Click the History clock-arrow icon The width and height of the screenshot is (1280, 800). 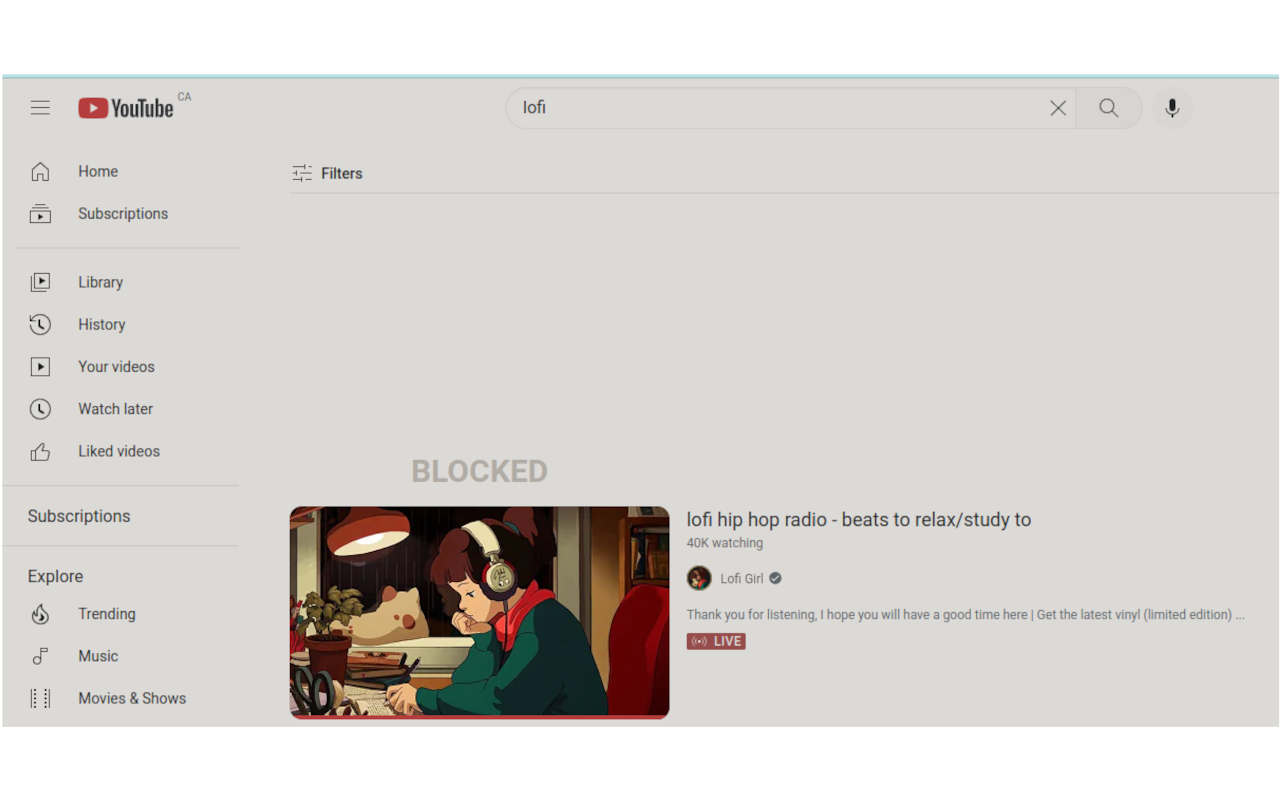click(40, 325)
